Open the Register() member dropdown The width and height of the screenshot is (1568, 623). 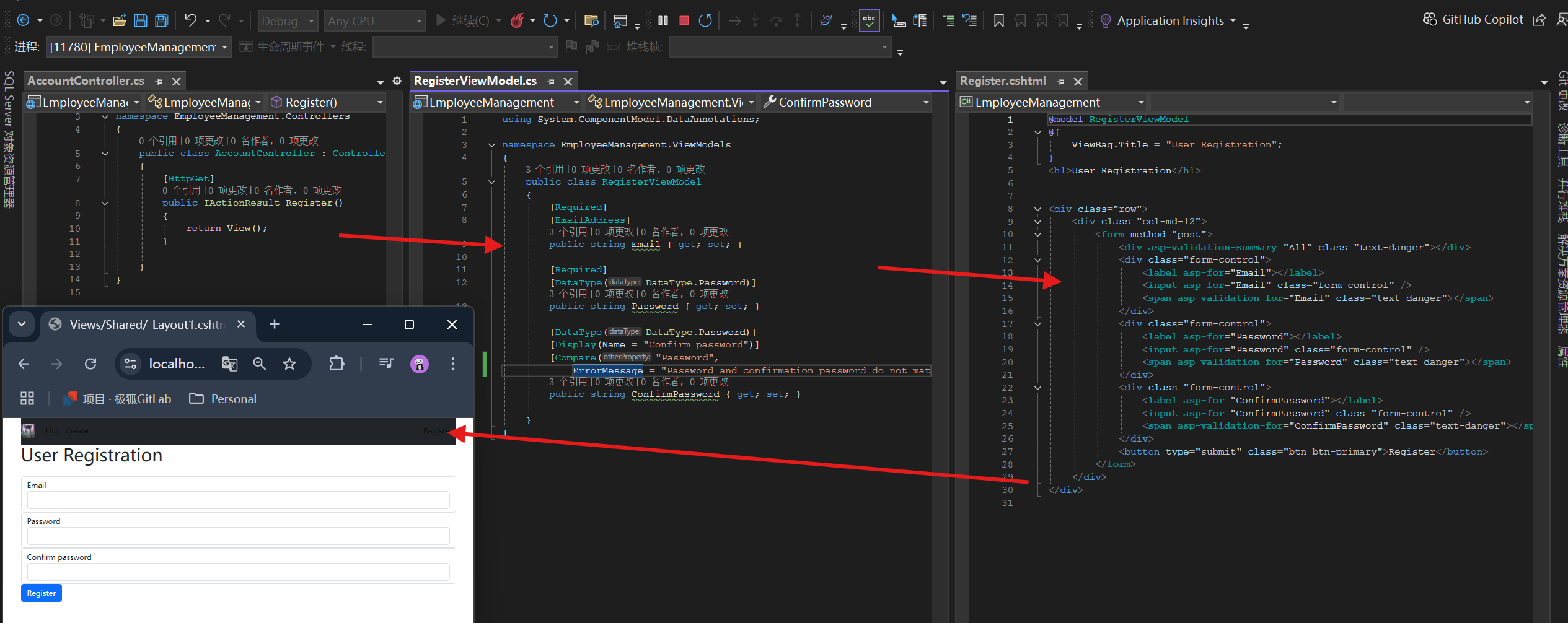[x=327, y=102]
